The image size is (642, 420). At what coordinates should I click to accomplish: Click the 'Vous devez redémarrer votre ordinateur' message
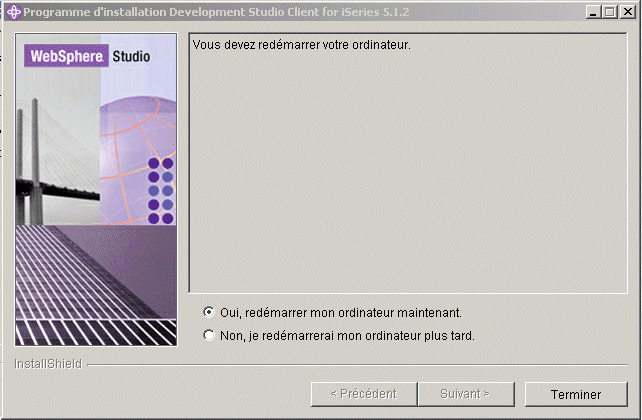[x=301, y=45]
